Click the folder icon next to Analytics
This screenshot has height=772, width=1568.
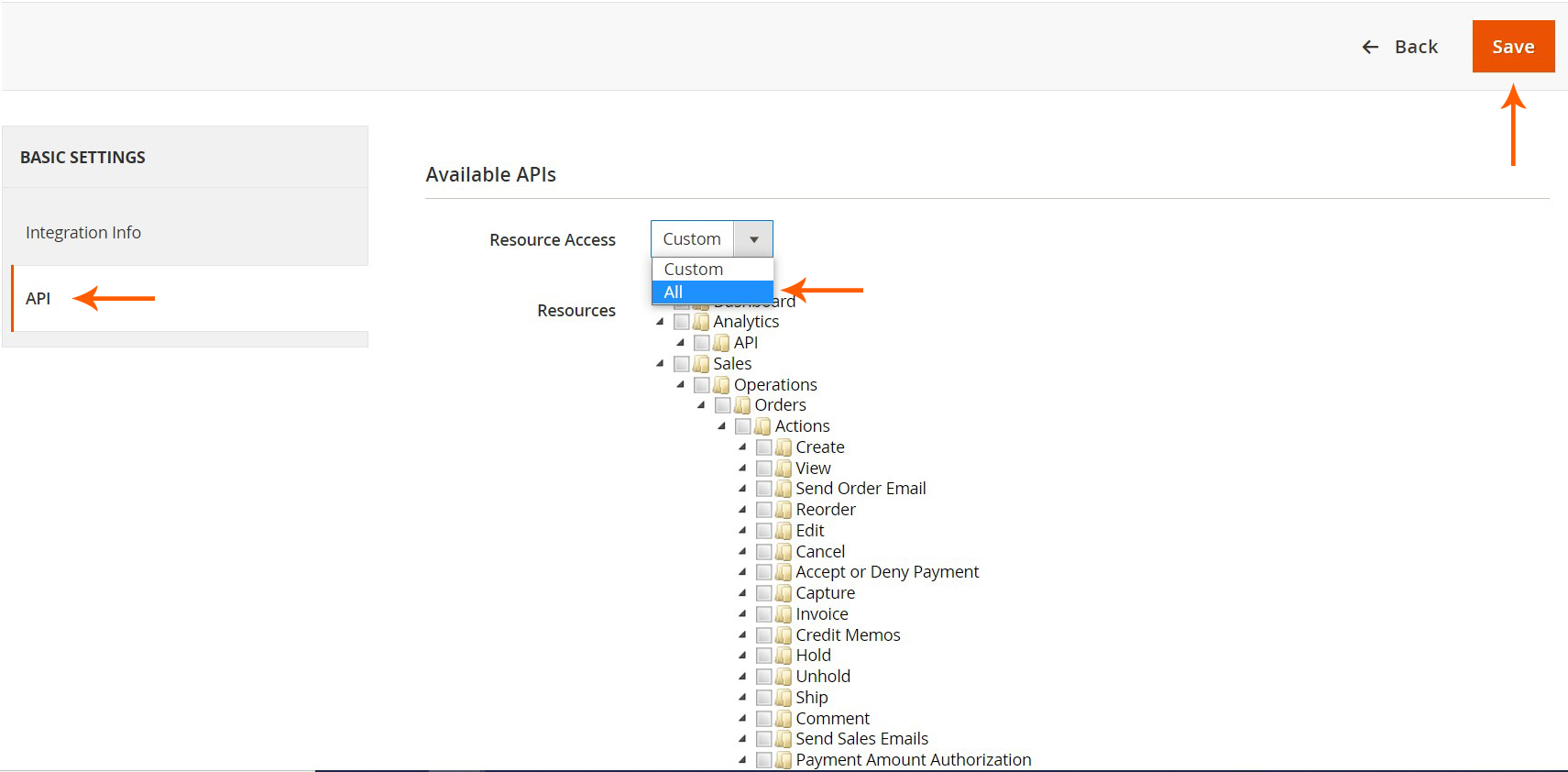click(701, 322)
